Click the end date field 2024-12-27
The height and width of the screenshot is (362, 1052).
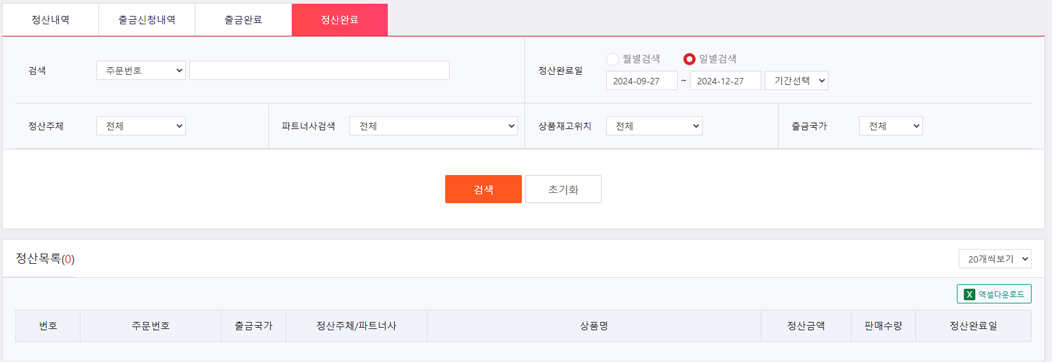725,80
